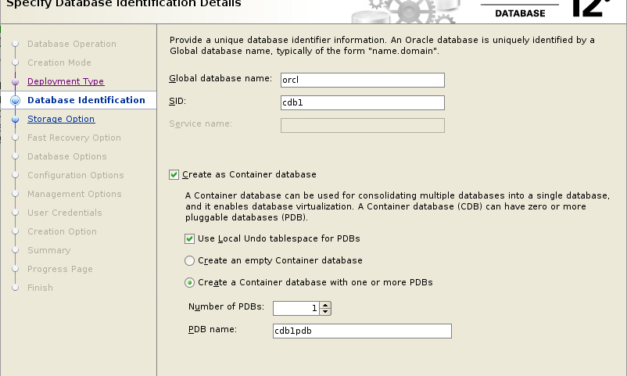
Task: Select the Database Identification step
Action: coord(86,100)
